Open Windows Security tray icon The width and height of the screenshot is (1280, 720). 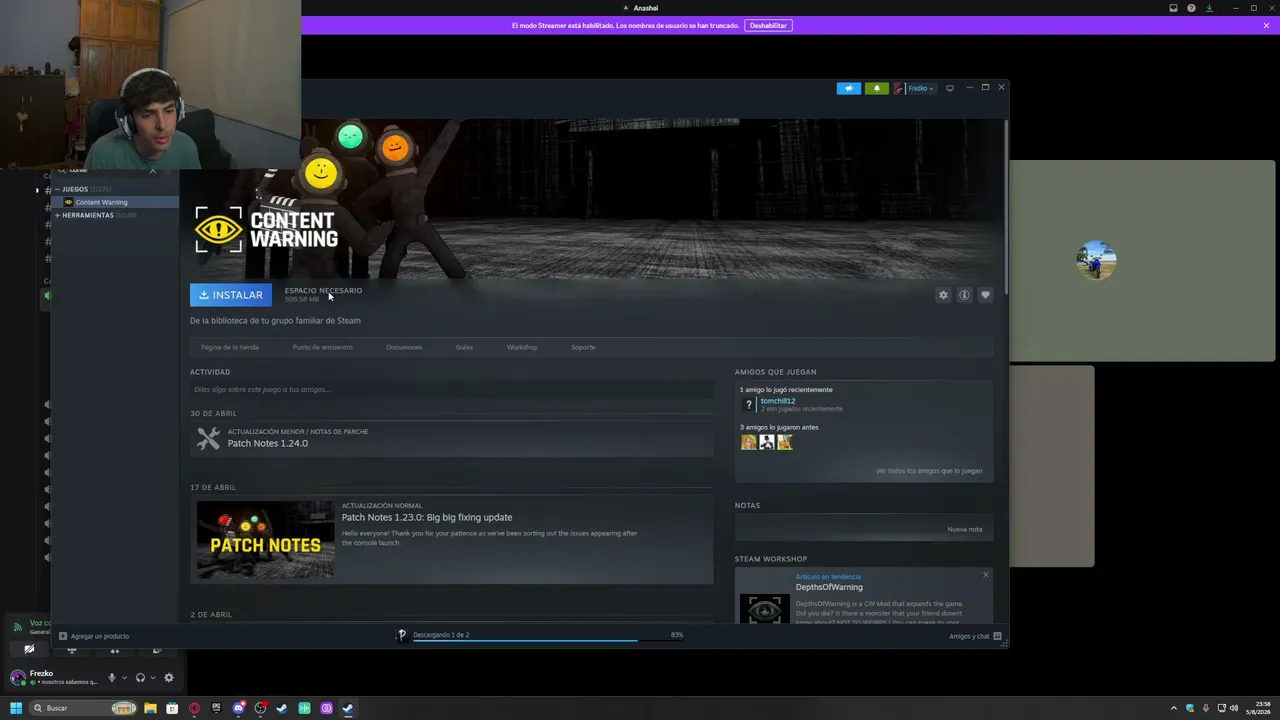(1192, 708)
